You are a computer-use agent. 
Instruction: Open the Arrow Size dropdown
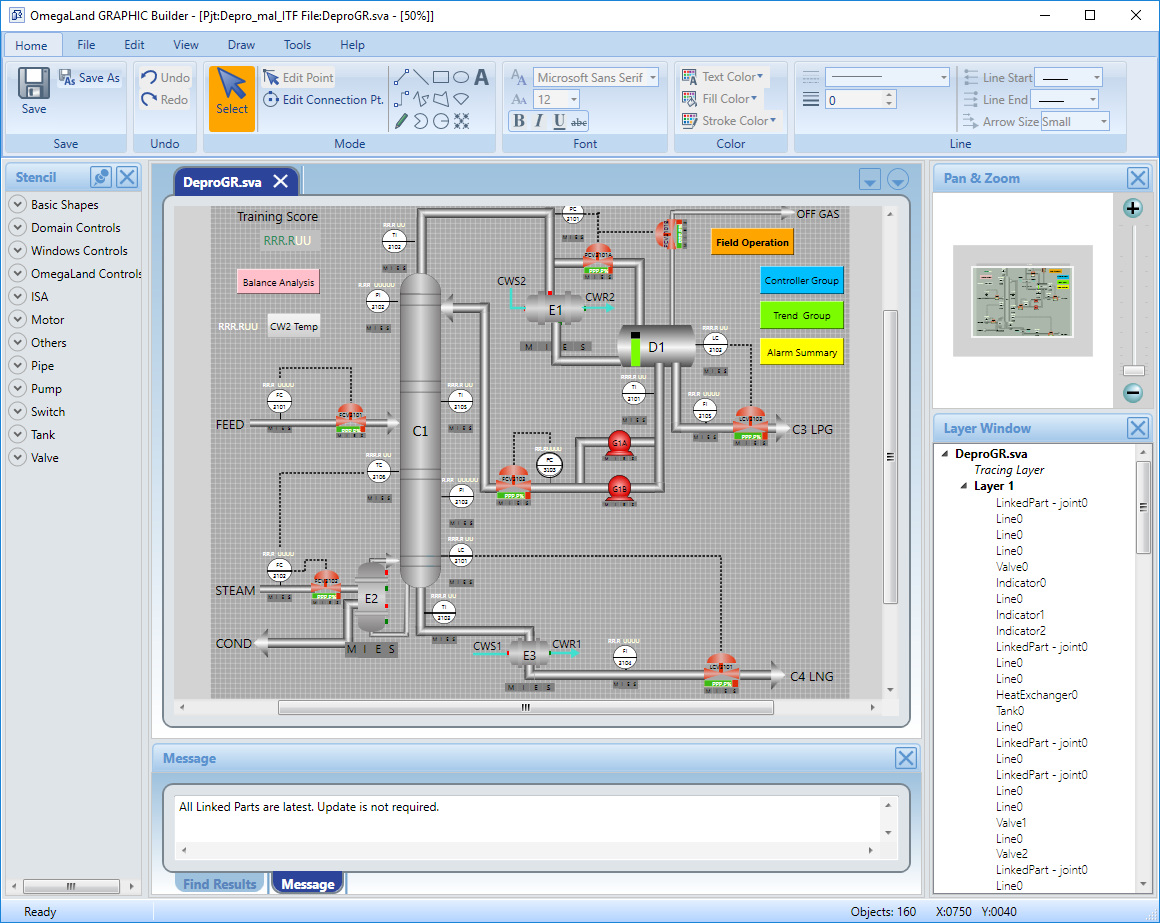(1104, 122)
